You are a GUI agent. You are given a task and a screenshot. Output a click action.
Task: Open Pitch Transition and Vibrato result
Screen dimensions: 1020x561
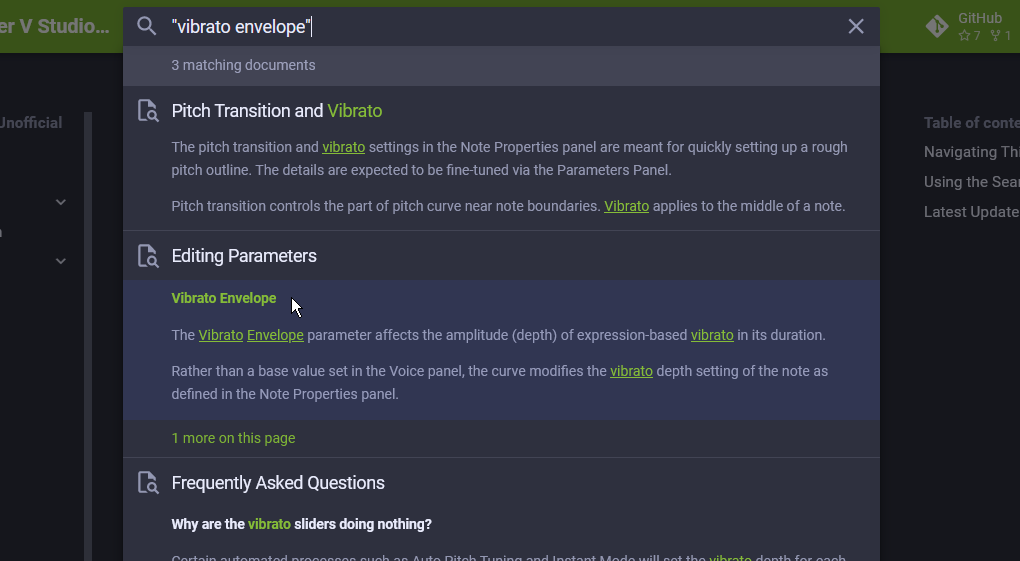pyautogui.click(x=276, y=111)
